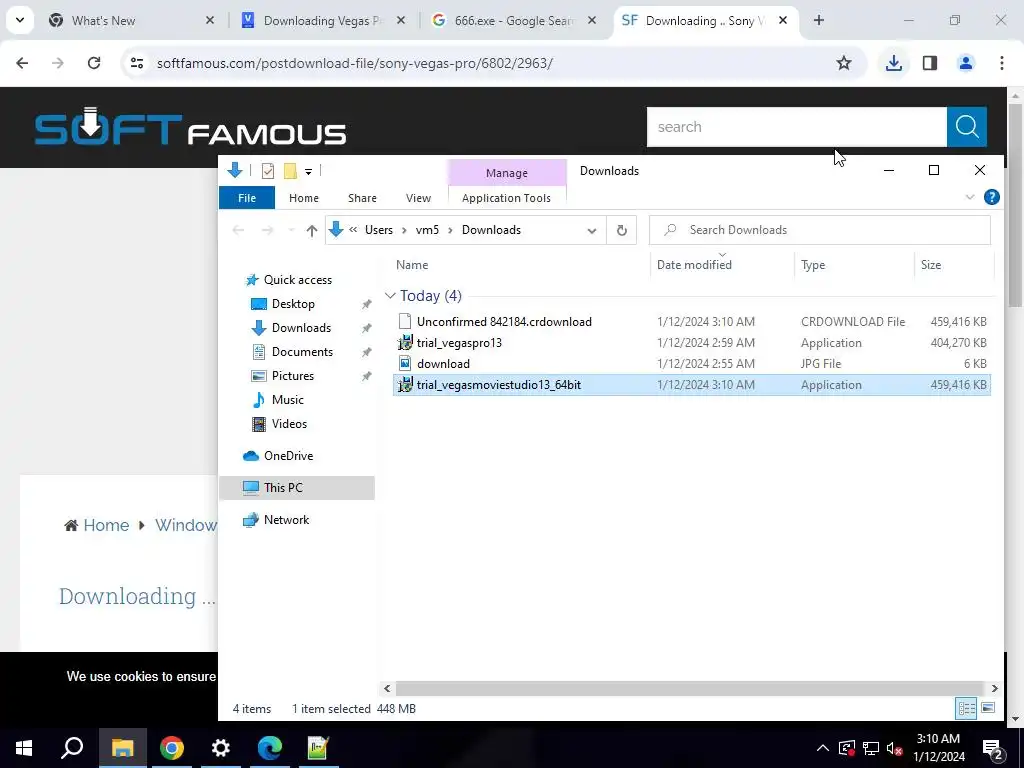This screenshot has width=1024, height=768.
Task: Click the Soft Famous search magnifier button
Action: 967,127
